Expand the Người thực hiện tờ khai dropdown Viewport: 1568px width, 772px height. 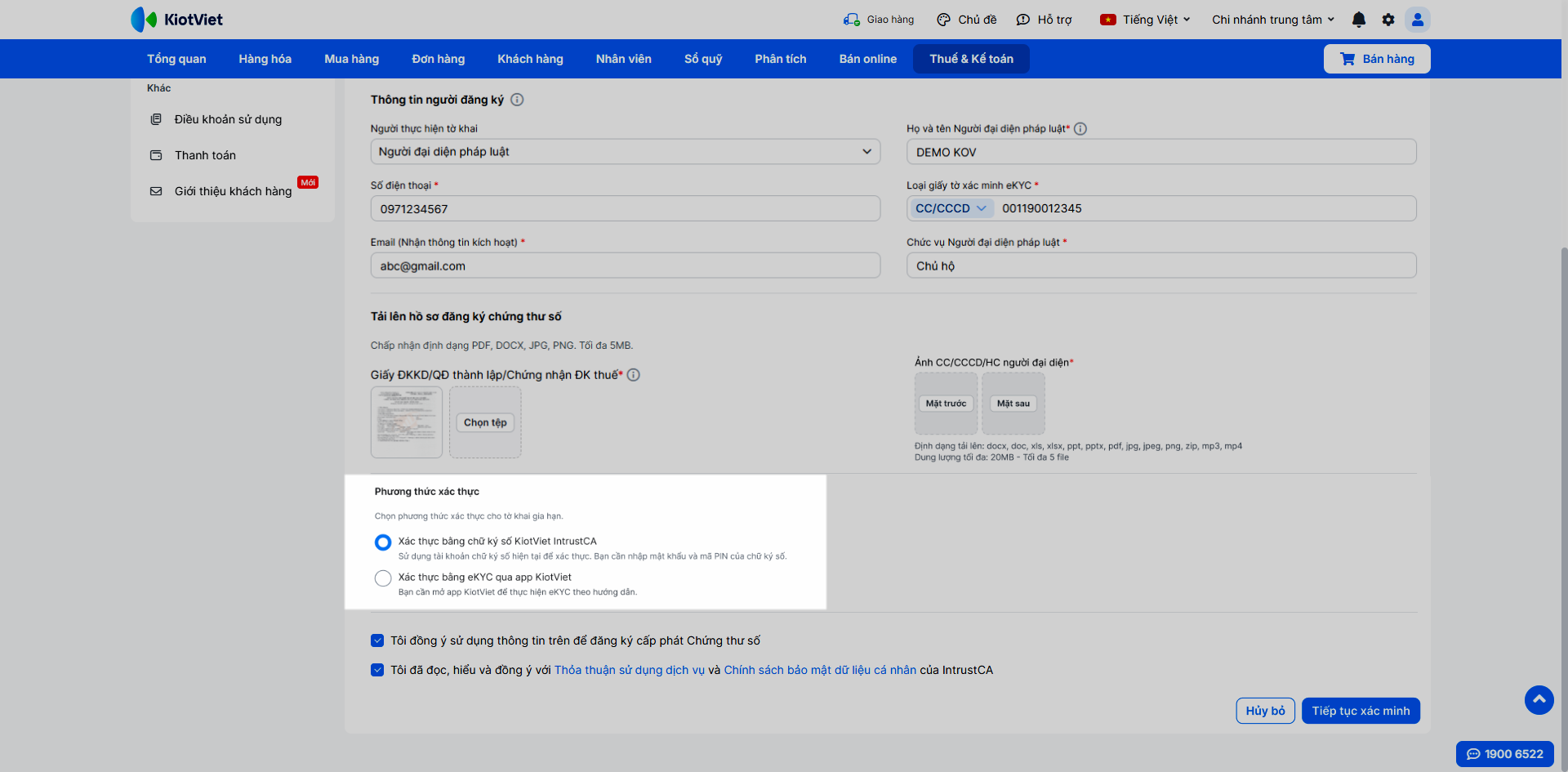[626, 152]
